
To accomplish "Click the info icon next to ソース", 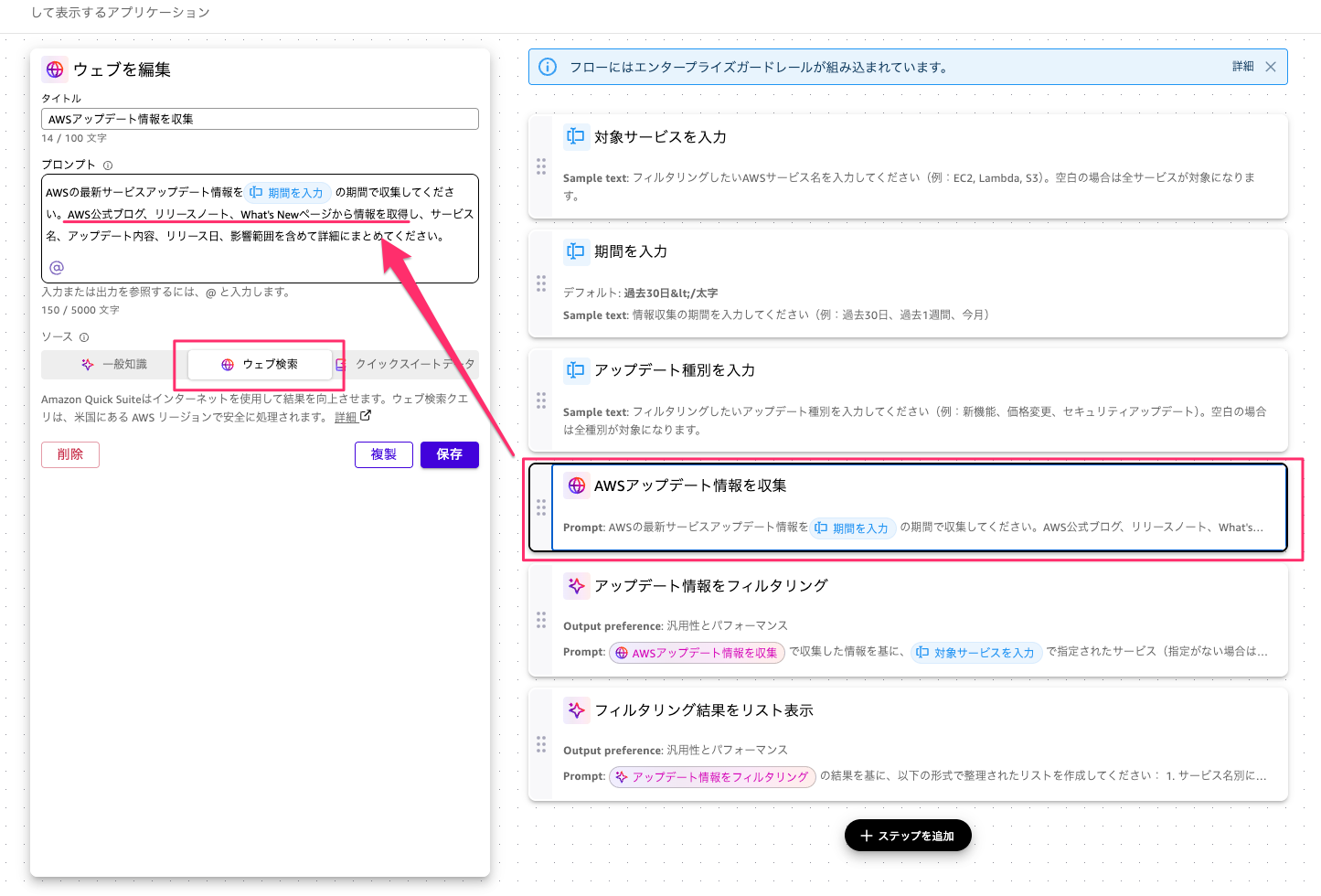I will coord(84,337).
